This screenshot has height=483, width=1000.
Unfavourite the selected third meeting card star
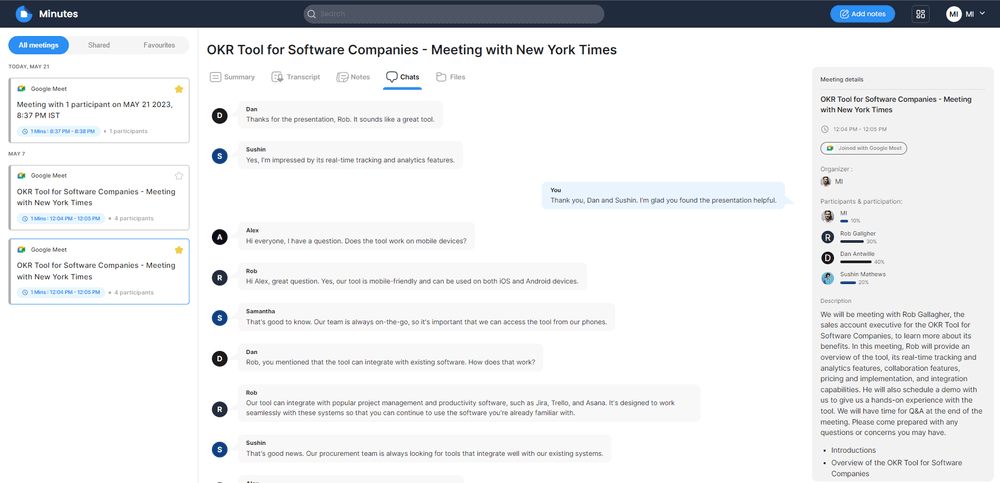click(179, 249)
